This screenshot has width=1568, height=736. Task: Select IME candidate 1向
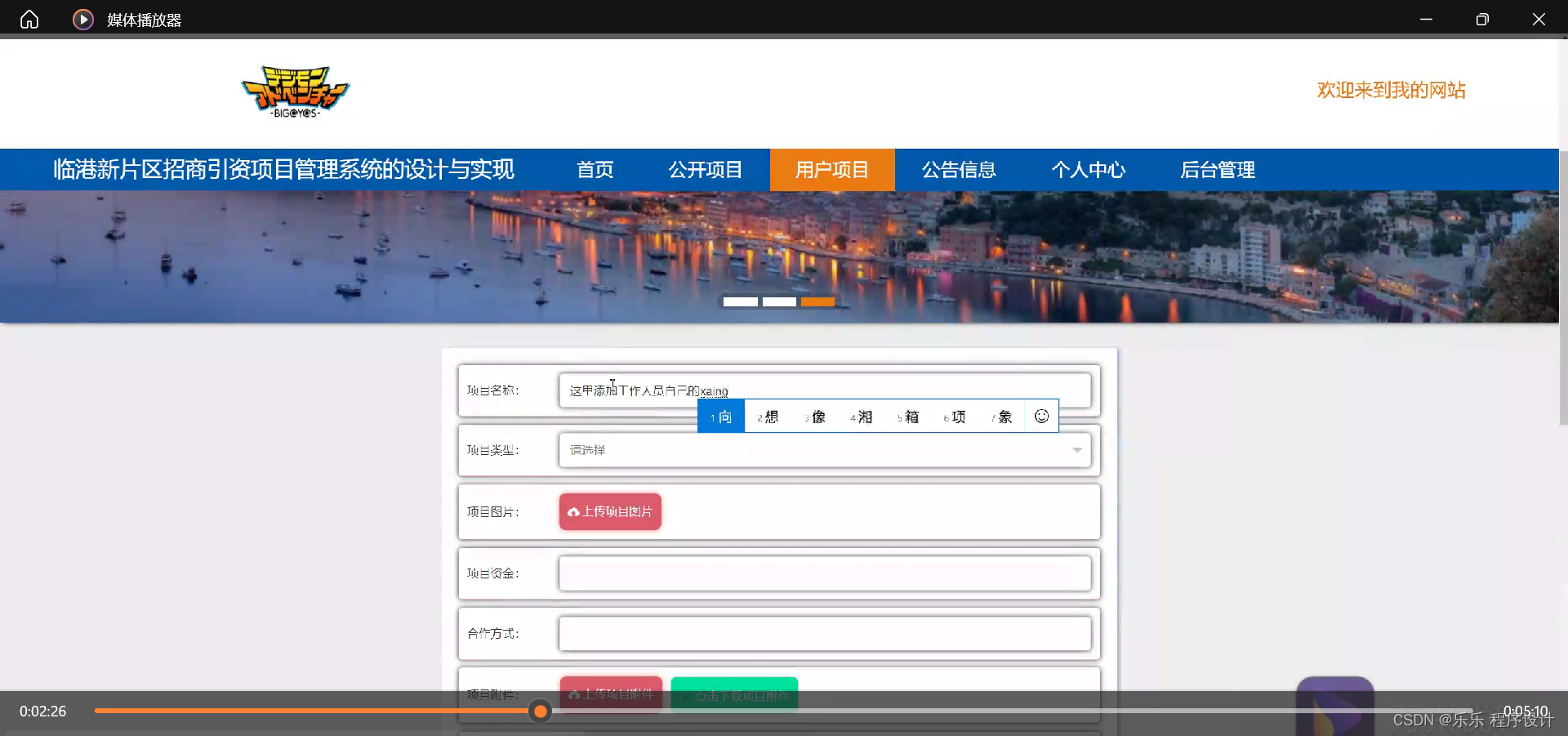720,417
